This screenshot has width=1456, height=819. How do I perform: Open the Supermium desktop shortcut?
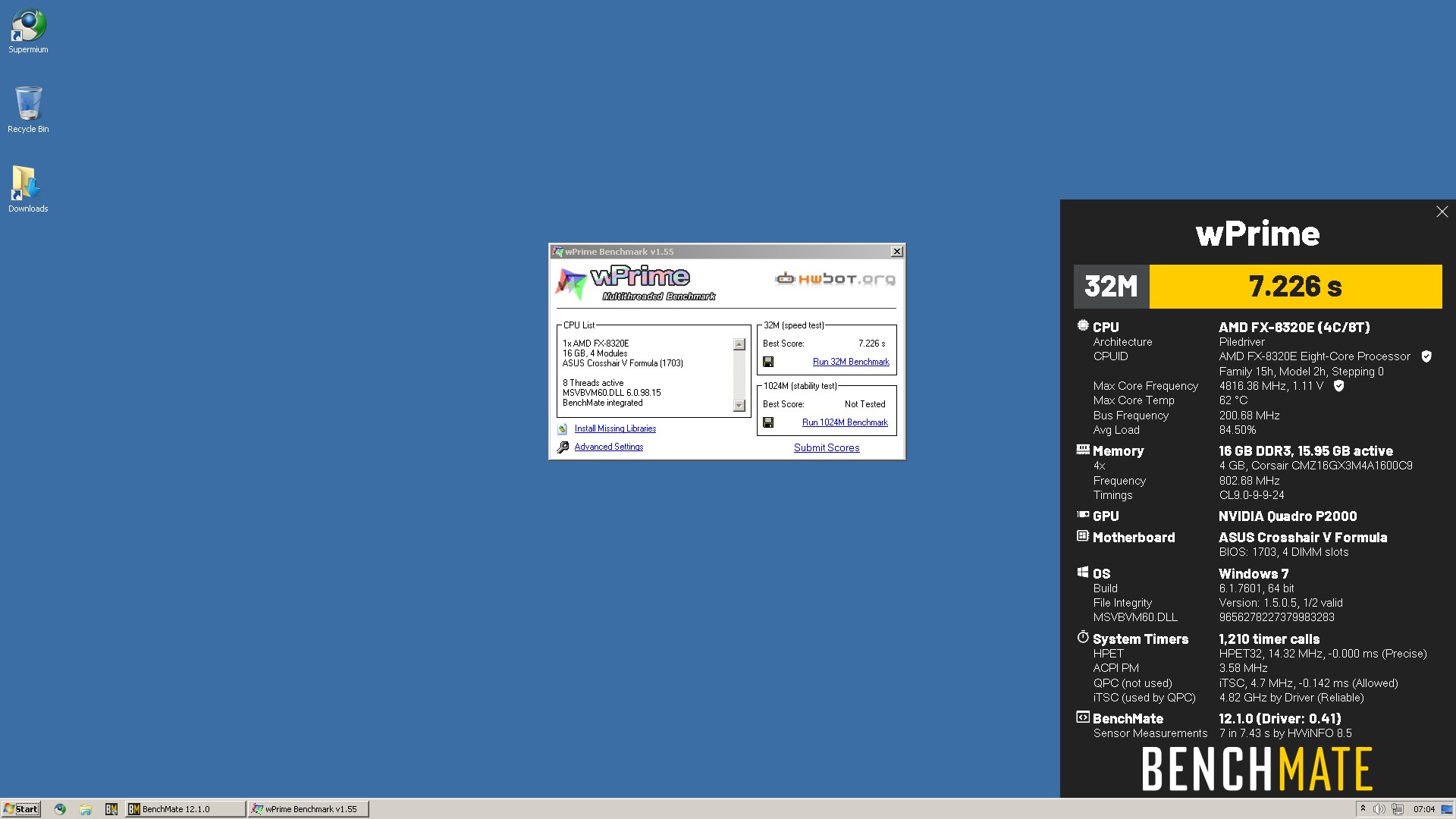coord(28,31)
